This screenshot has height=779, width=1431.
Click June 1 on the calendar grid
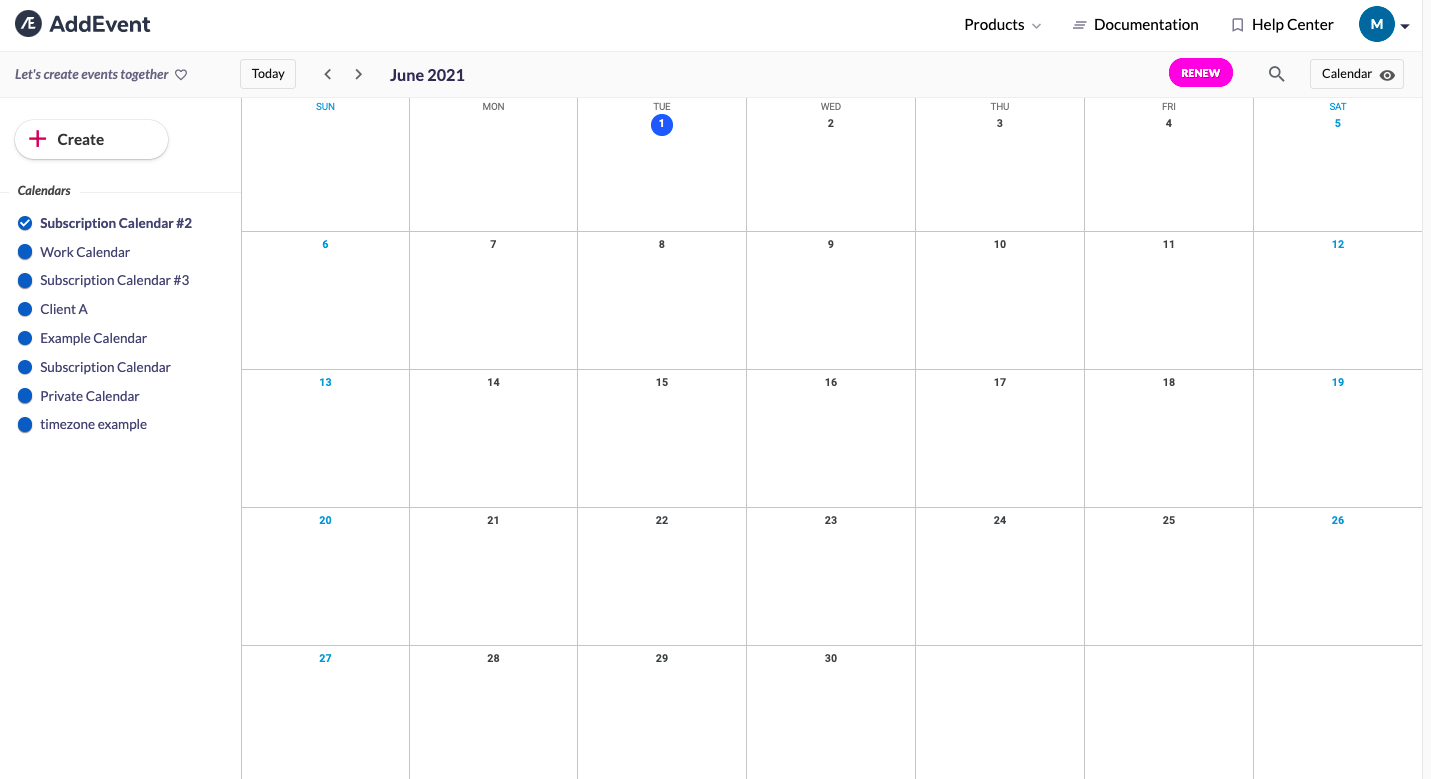[x=661, y=124]
